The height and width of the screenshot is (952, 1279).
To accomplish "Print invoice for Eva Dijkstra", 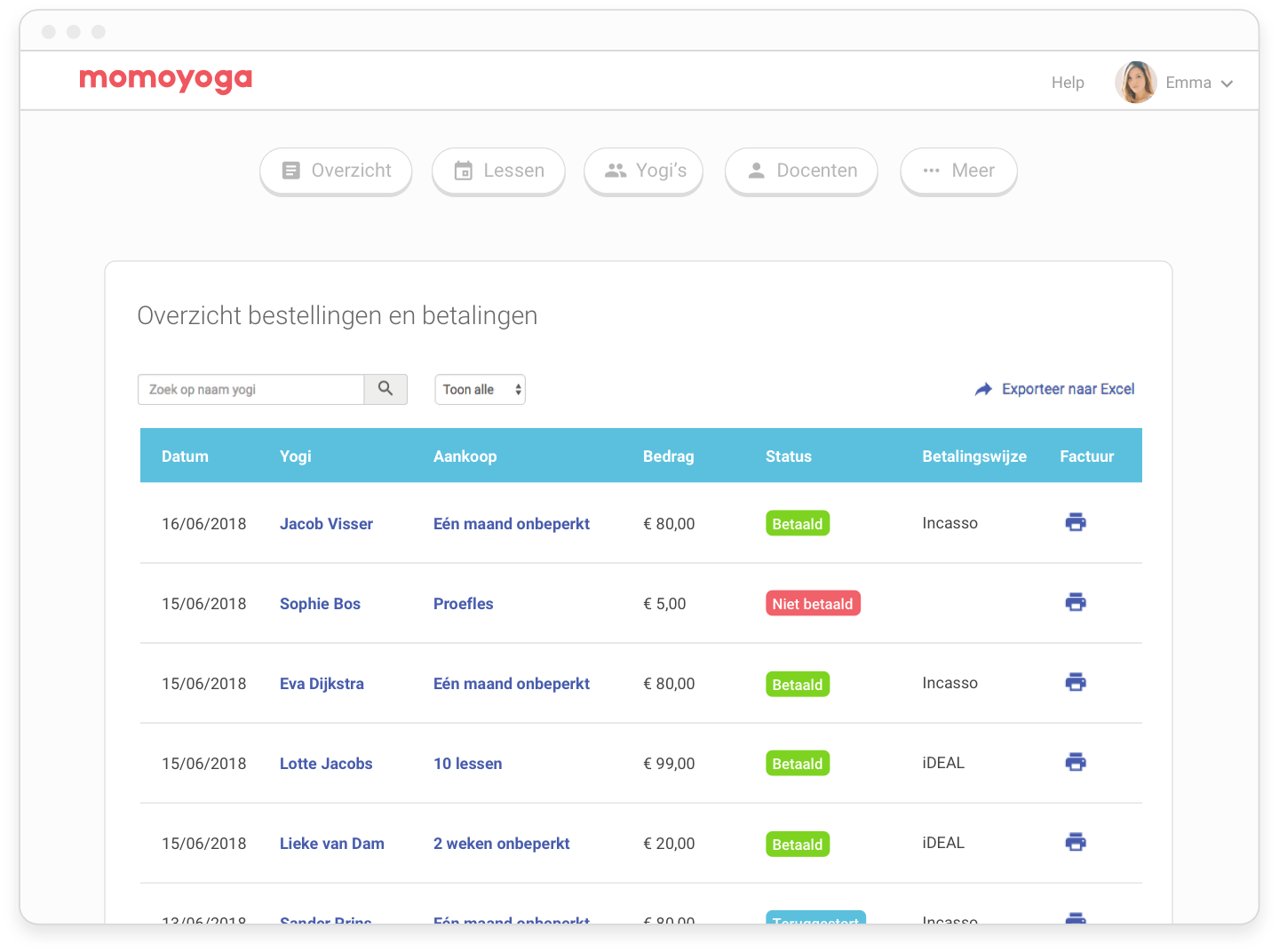I will point(1075,682).
